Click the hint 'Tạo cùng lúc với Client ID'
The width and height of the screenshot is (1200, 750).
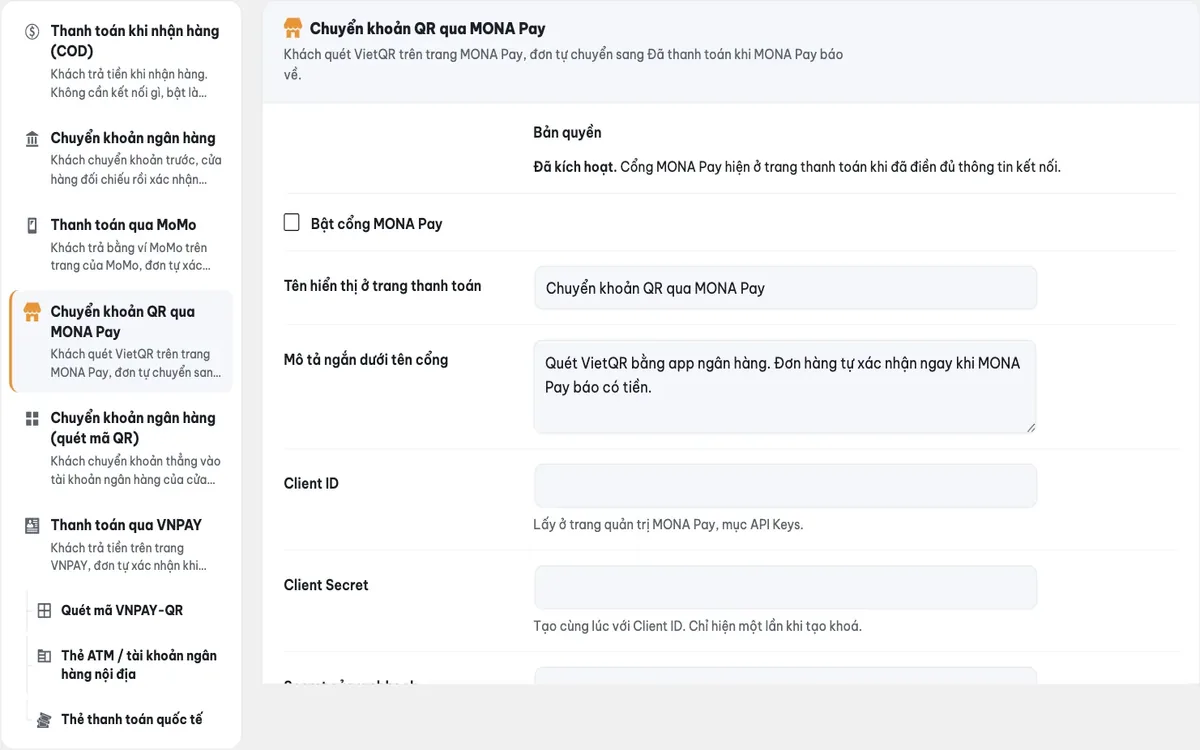point(697,626)
